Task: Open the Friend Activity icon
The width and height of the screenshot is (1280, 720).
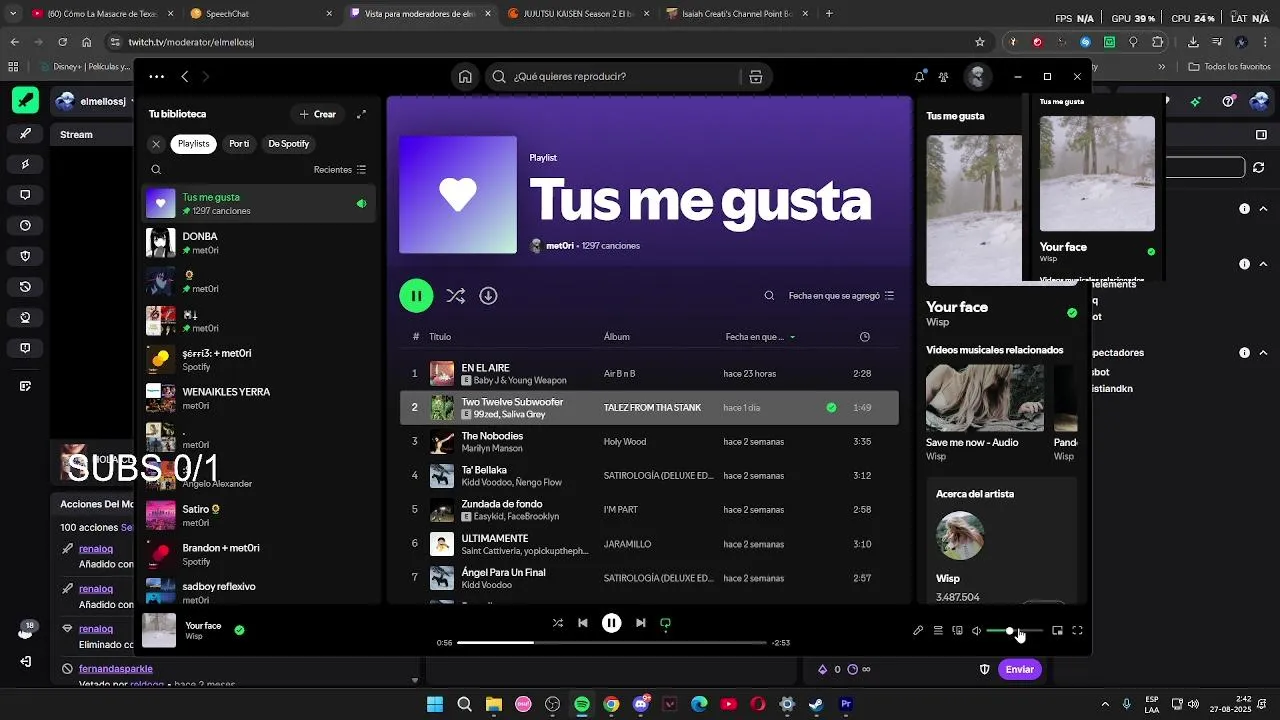Action: point(943,77)
